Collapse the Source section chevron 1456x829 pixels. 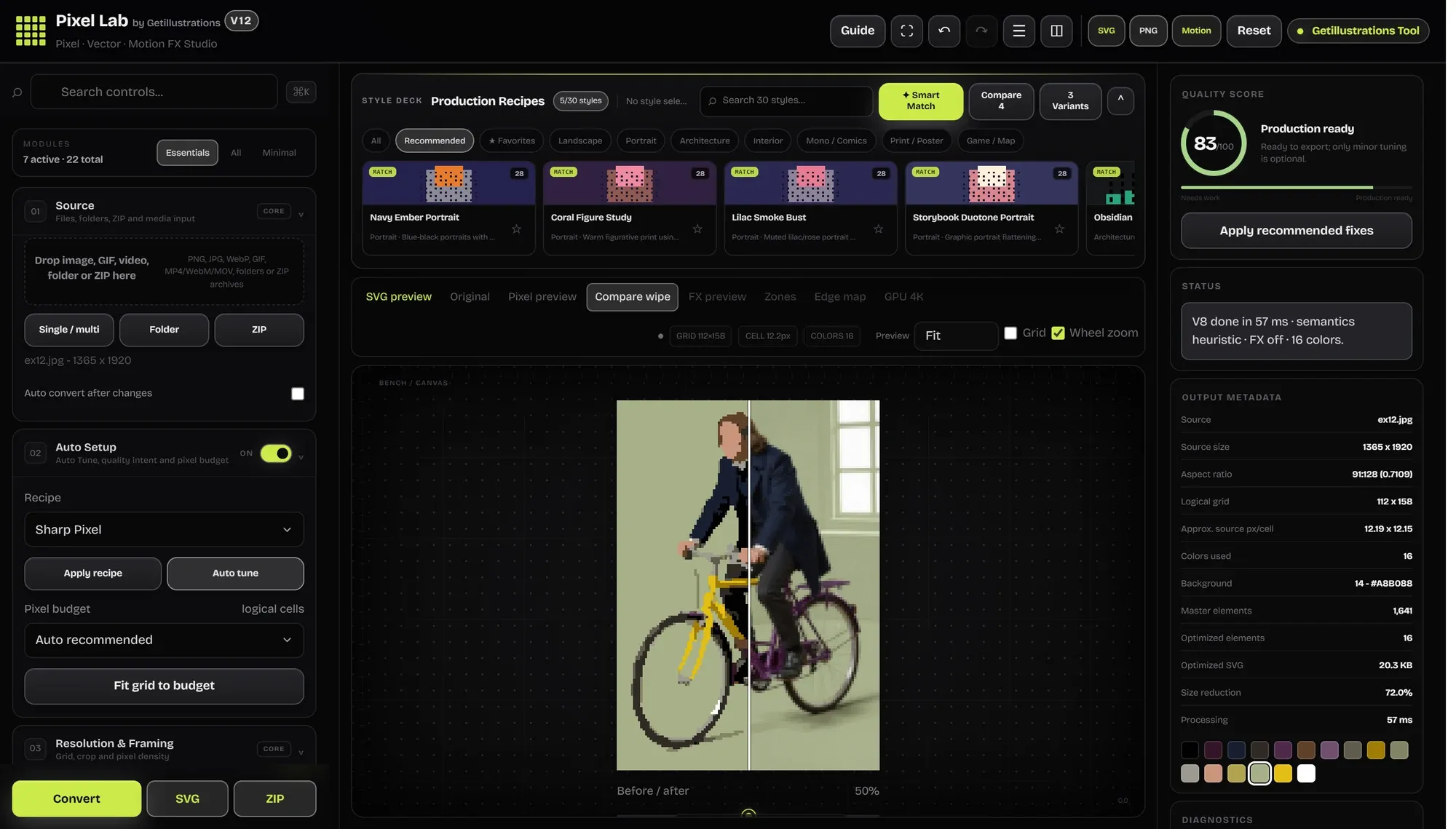tap(301, 214)
